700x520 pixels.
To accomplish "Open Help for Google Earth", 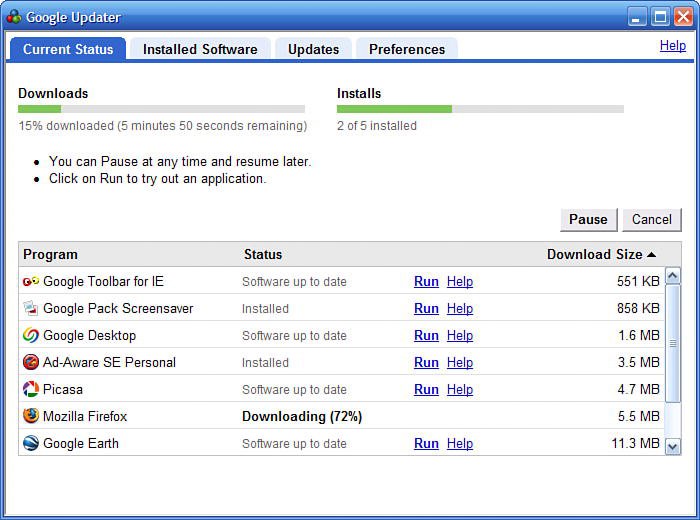I will click(460, 444).
